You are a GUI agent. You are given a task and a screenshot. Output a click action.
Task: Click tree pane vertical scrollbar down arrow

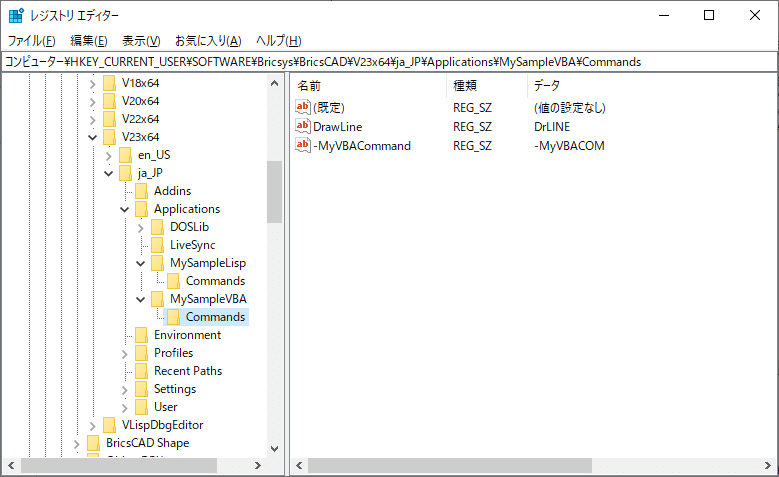click(x=274, y=449)
